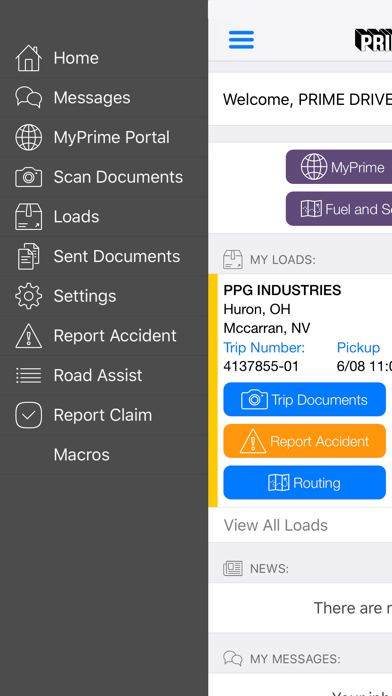
Task: Click the Scan Documents camera icon
Action: [x=28, y=177]
